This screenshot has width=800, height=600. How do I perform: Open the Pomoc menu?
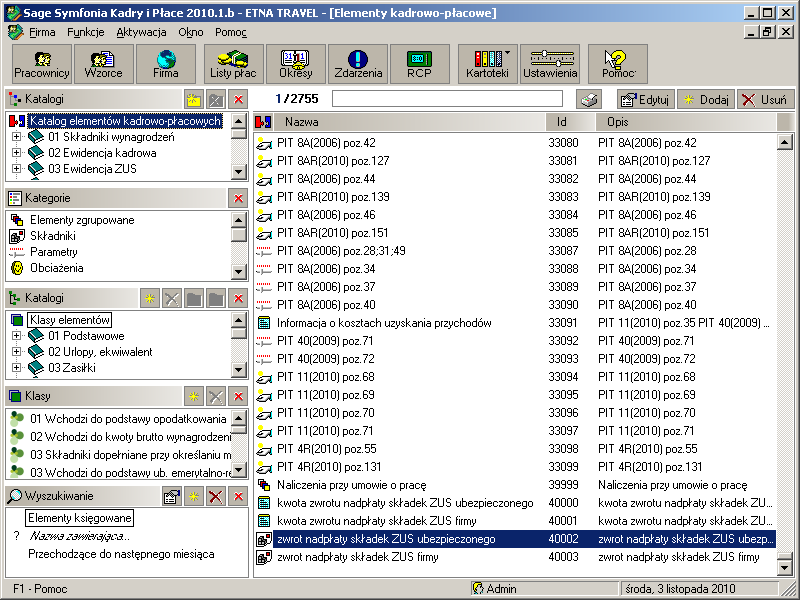(x=231, y=32)
